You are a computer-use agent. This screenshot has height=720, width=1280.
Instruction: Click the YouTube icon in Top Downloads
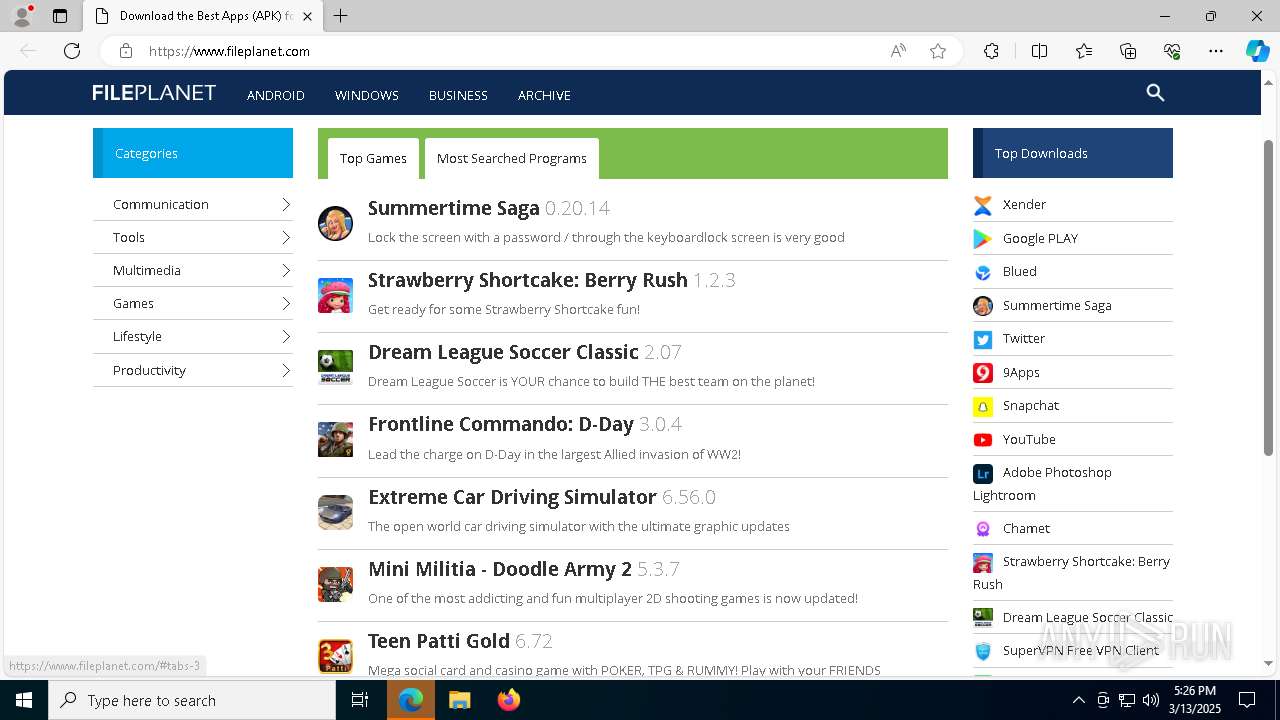tap(983, 439)
